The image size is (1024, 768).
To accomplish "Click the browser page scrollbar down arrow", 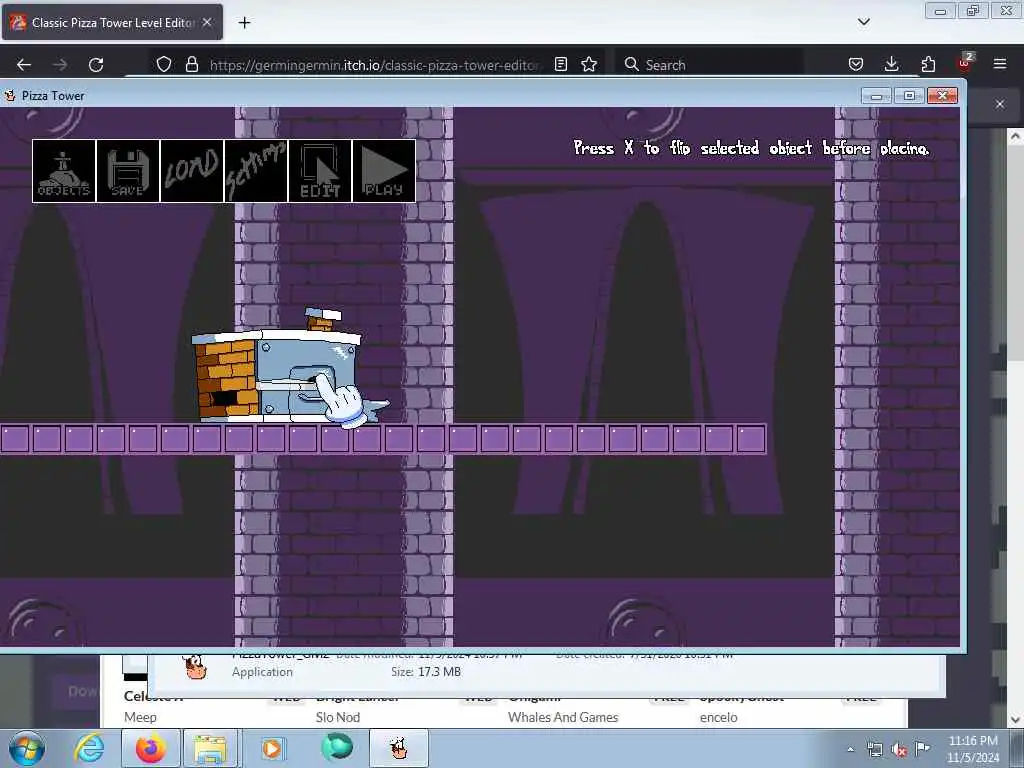I will click(1015, 720).
